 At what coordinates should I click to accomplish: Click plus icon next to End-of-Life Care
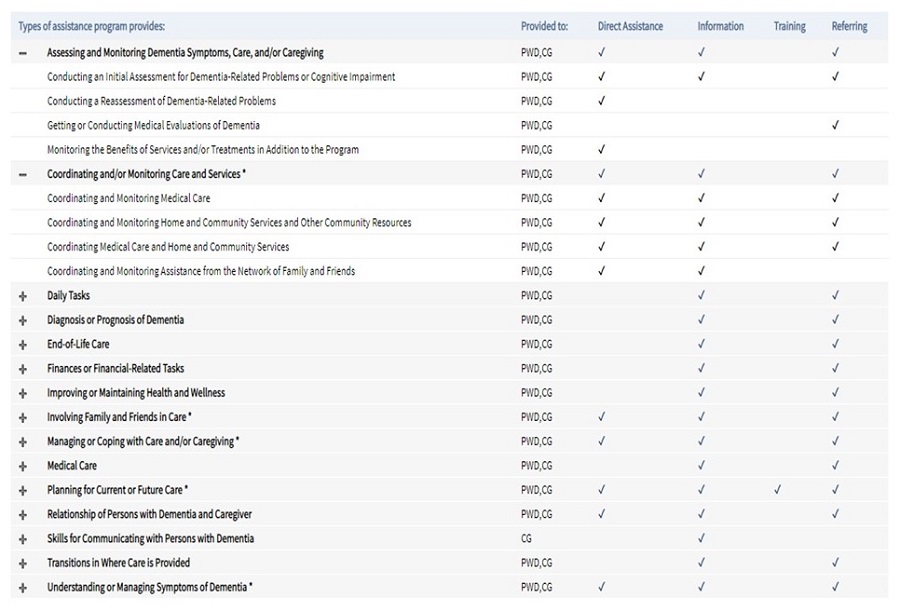tap(22, 344)
